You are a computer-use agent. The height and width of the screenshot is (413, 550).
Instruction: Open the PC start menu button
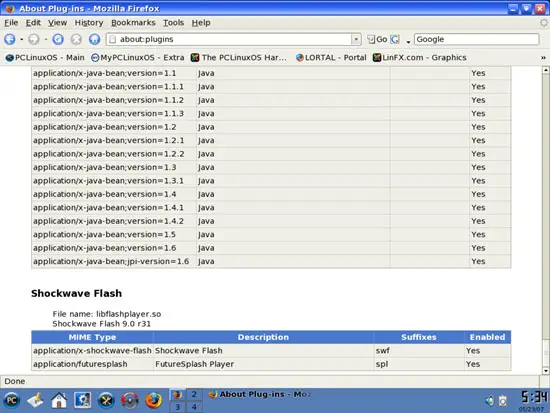(x=12, y=400)
